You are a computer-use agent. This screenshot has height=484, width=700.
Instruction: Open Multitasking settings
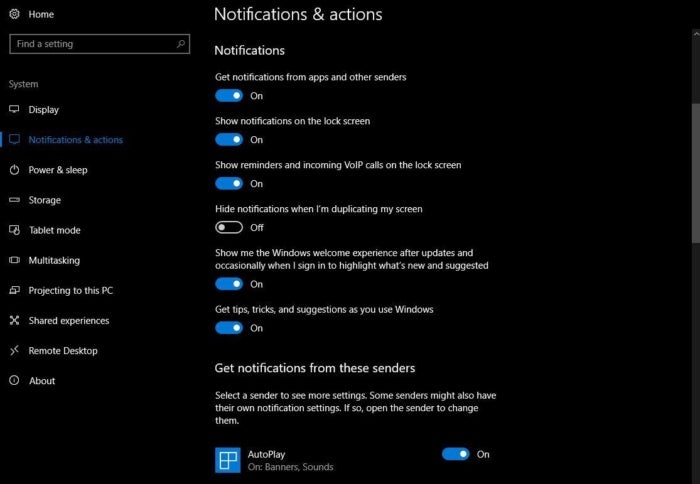[x=54, y=260]
